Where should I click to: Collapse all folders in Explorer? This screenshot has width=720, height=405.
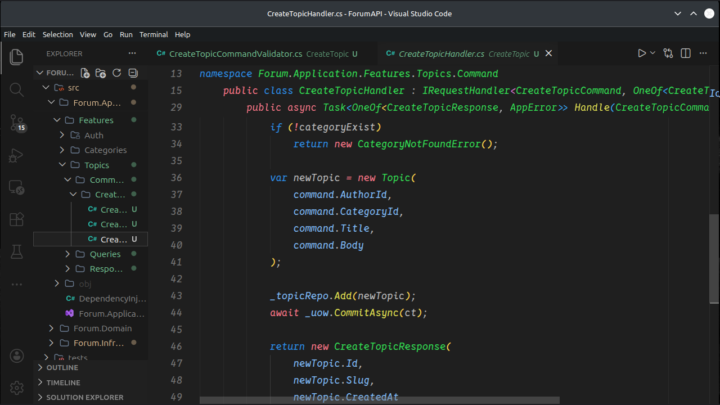pyautogui.click(x=133, y=73)
